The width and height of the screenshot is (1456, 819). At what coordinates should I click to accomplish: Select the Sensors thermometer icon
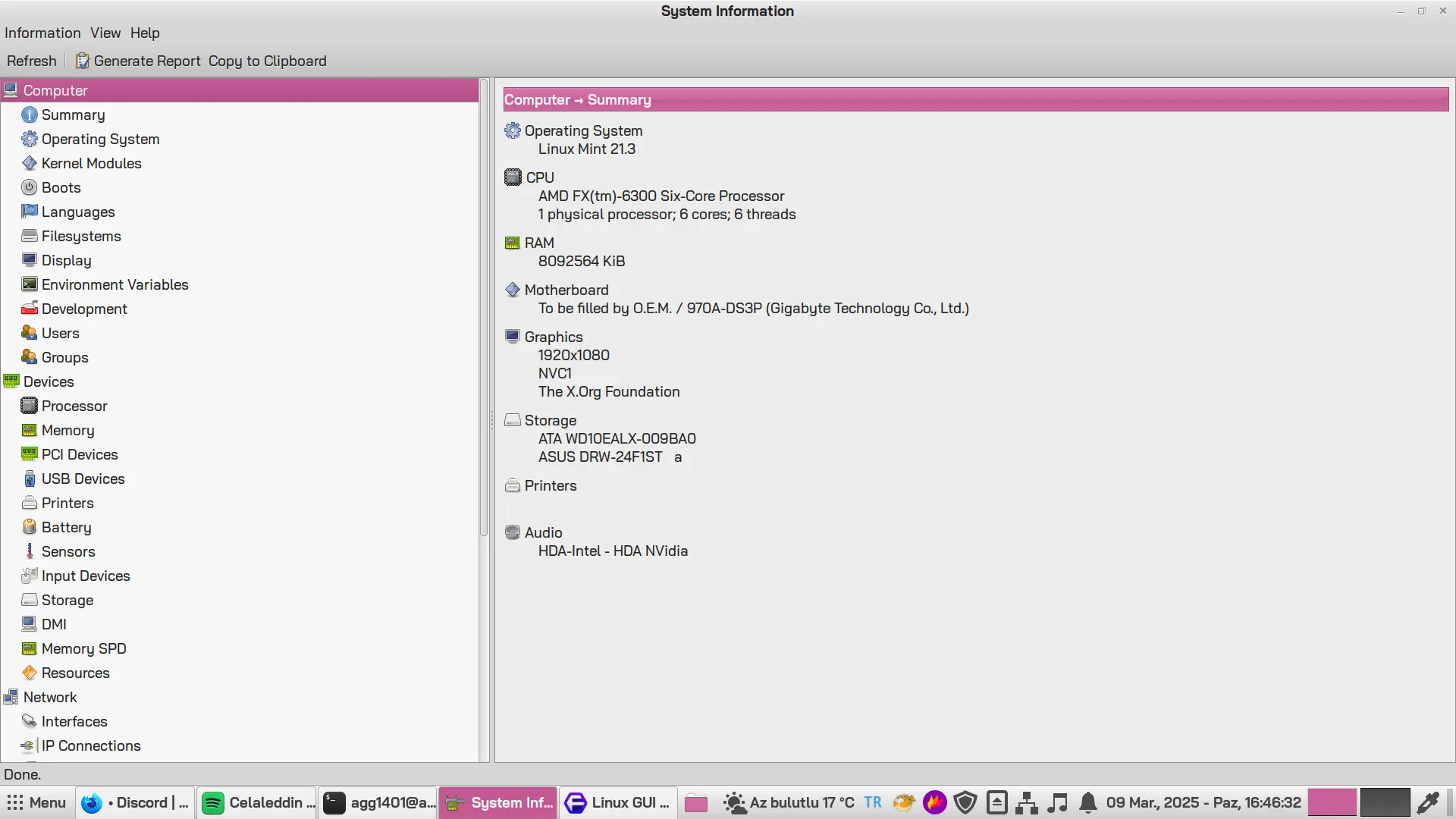click(30, 551)
